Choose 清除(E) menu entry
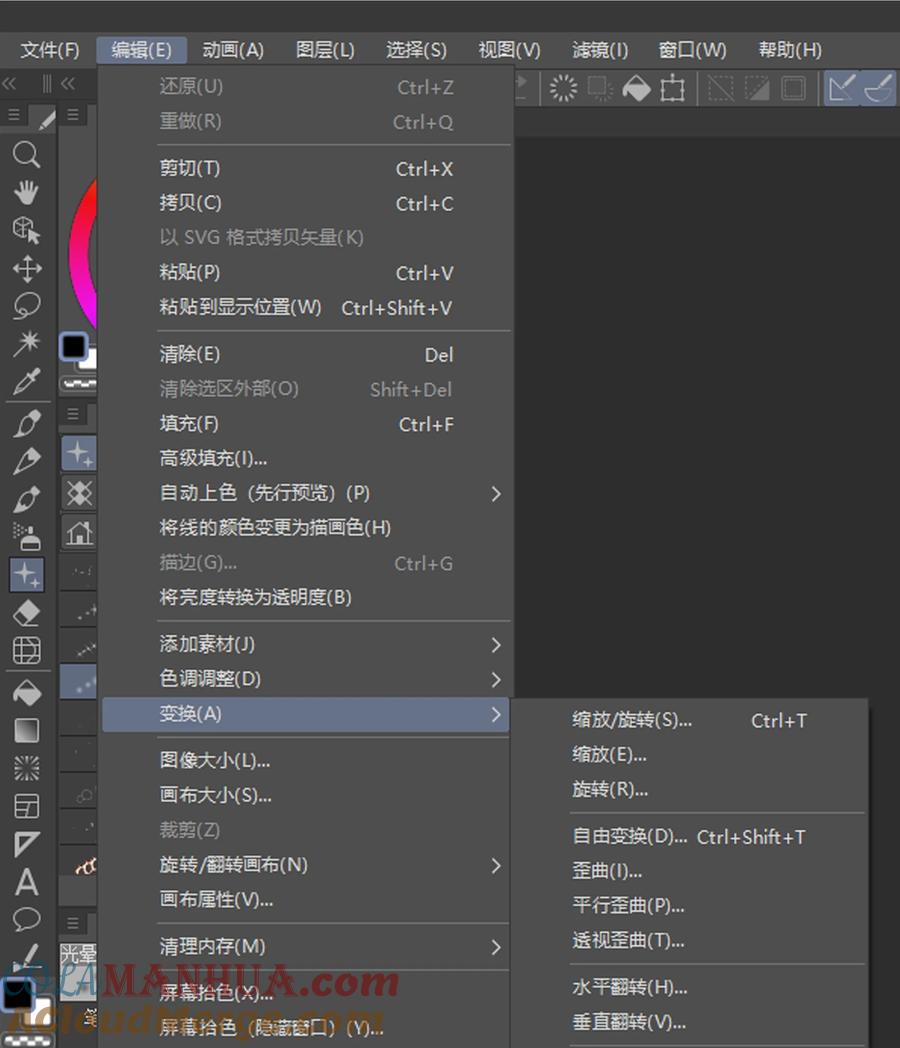 point(306,354)
